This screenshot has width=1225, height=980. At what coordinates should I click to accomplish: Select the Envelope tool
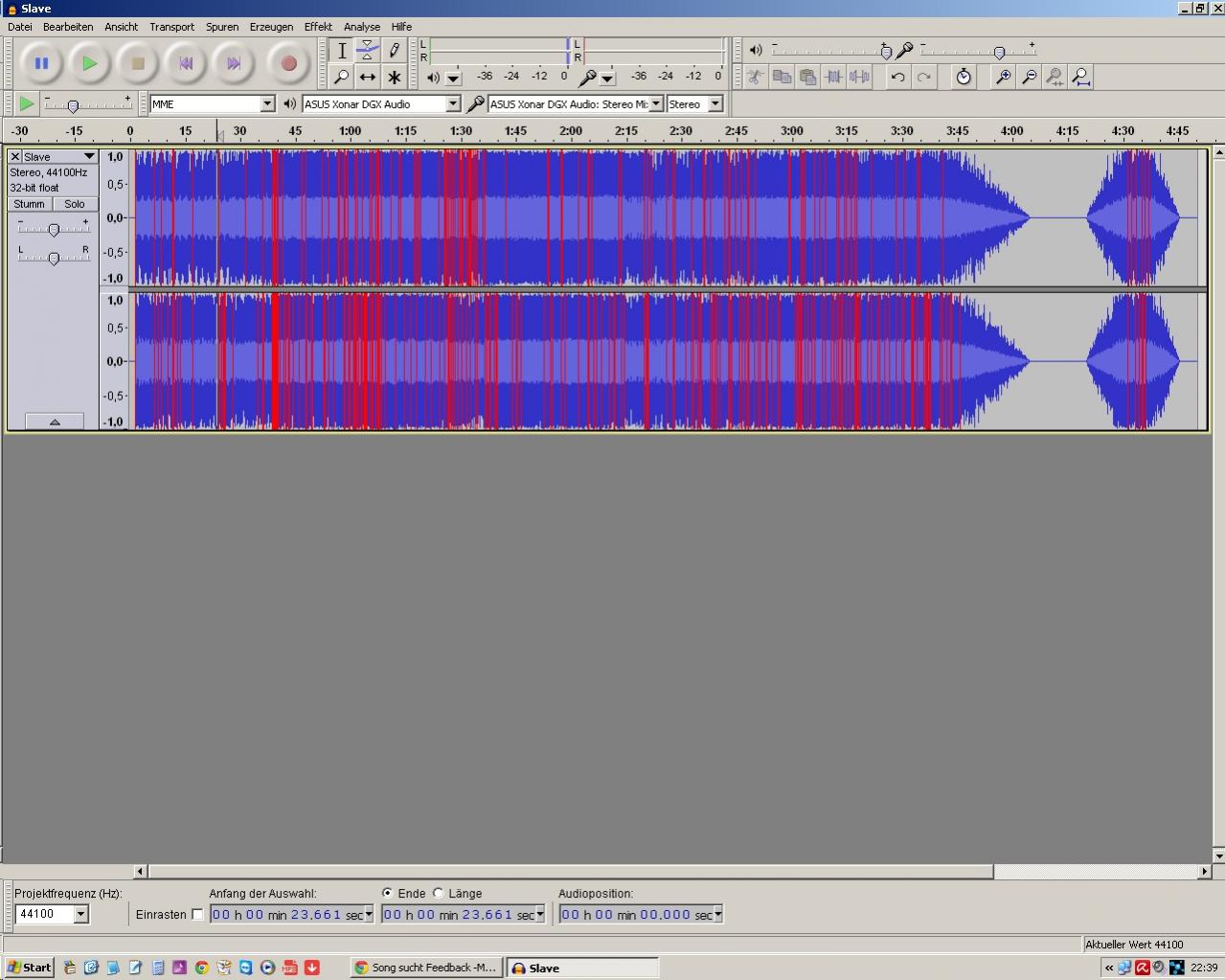367,51
